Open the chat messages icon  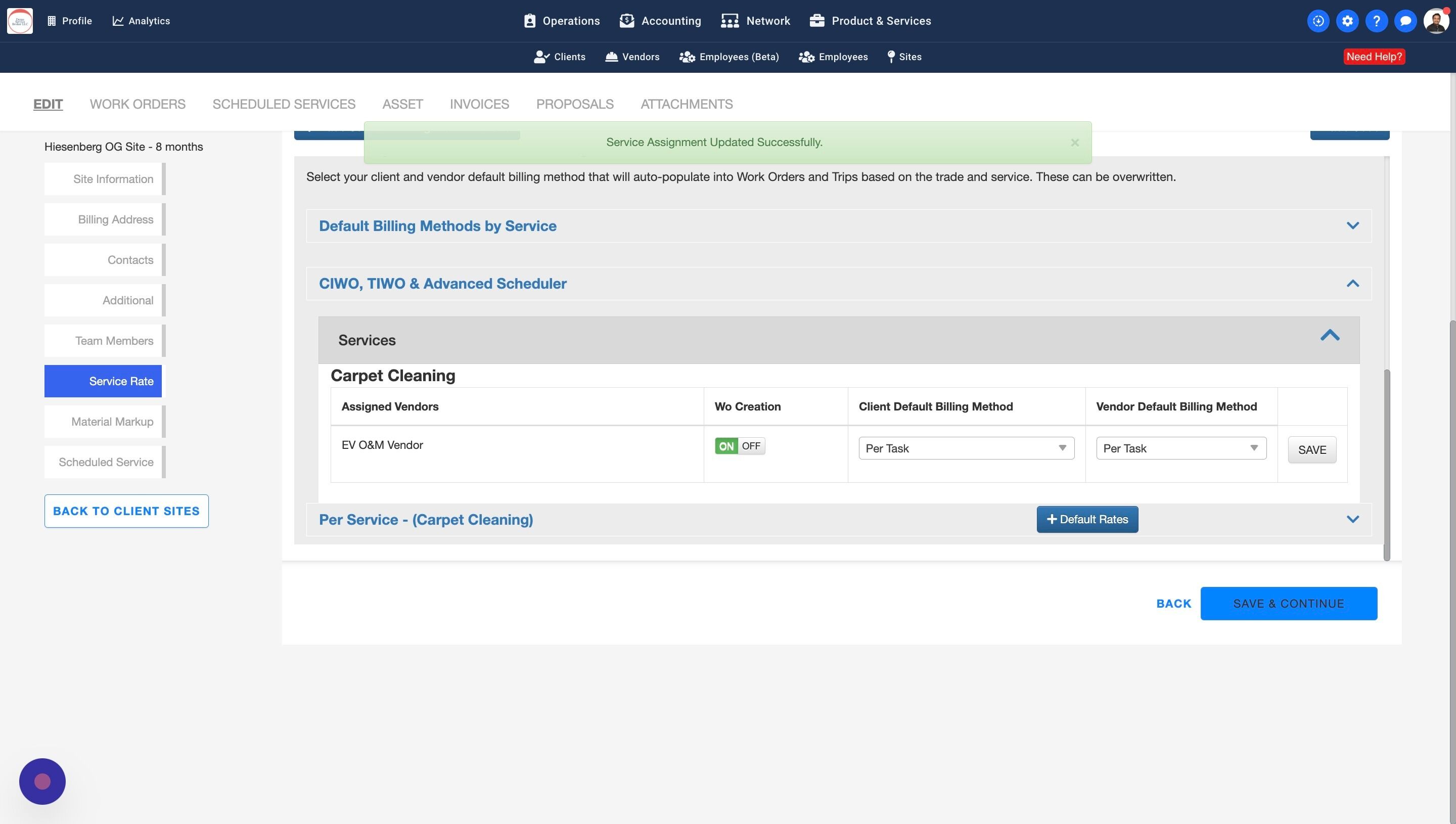click(1405, 21)
